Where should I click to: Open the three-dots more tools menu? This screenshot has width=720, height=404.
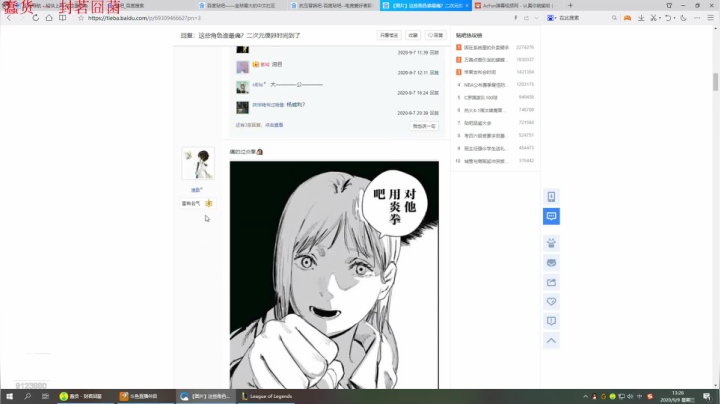(x=697, y=18)
